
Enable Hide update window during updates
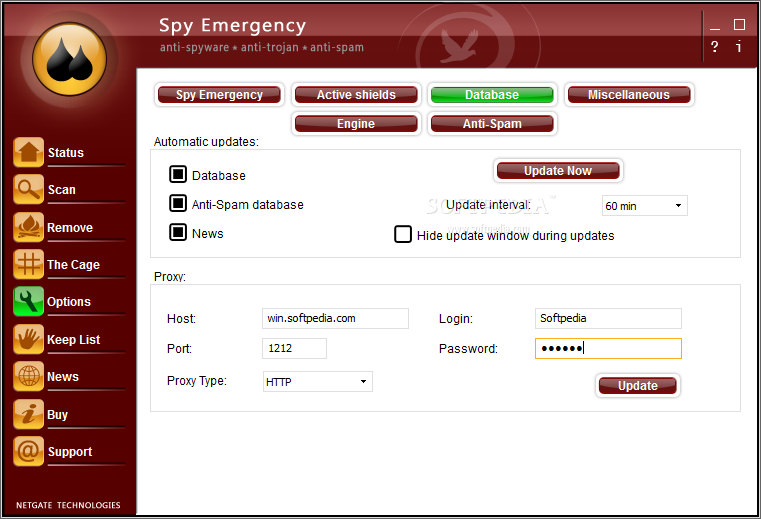click(403, 234)
